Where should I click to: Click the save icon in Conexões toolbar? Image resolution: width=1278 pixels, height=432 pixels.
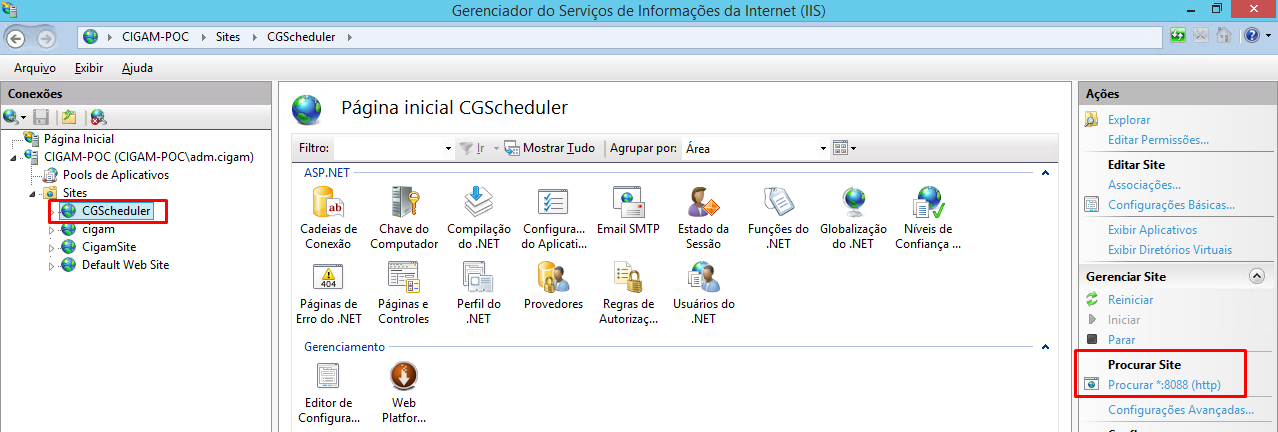pyautogui.click(x=41, y=117)
